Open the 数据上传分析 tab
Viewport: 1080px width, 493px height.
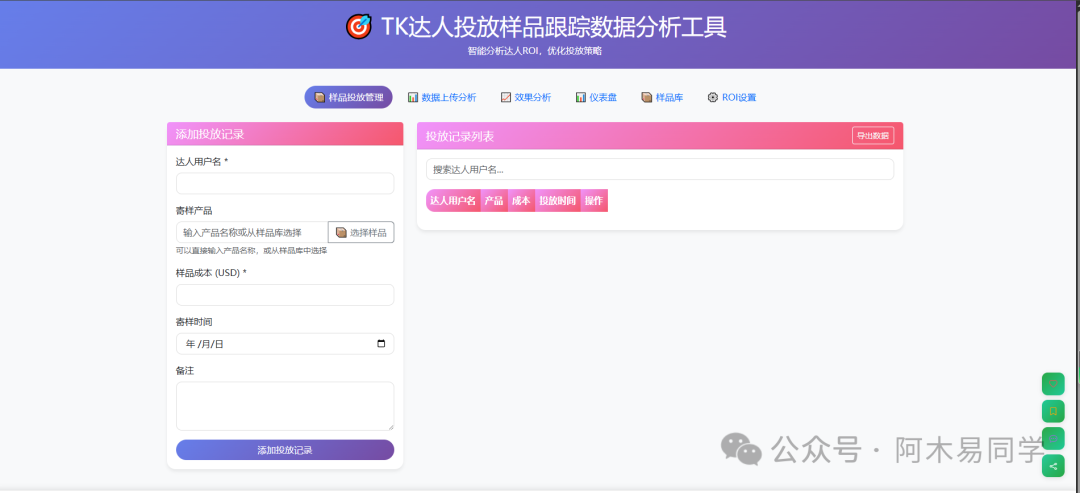442,97
